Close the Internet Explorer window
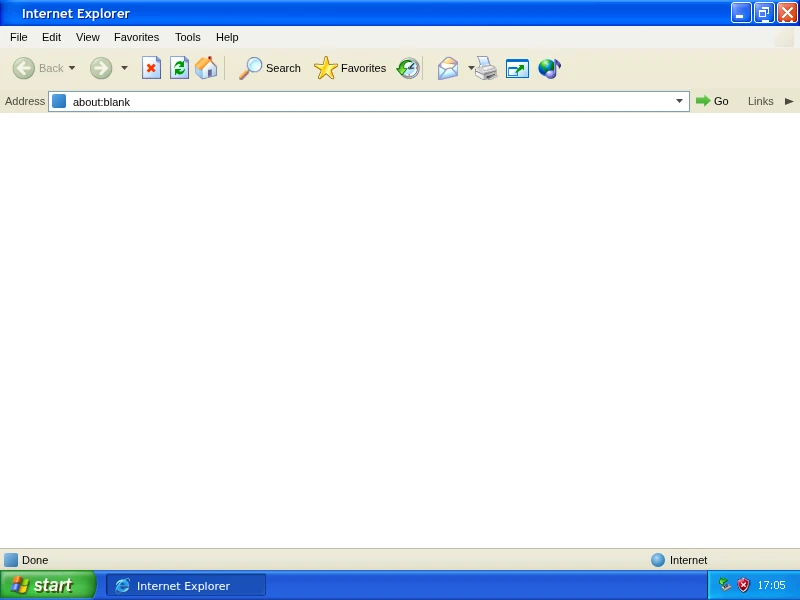800x600 pixels. [787, 13]
